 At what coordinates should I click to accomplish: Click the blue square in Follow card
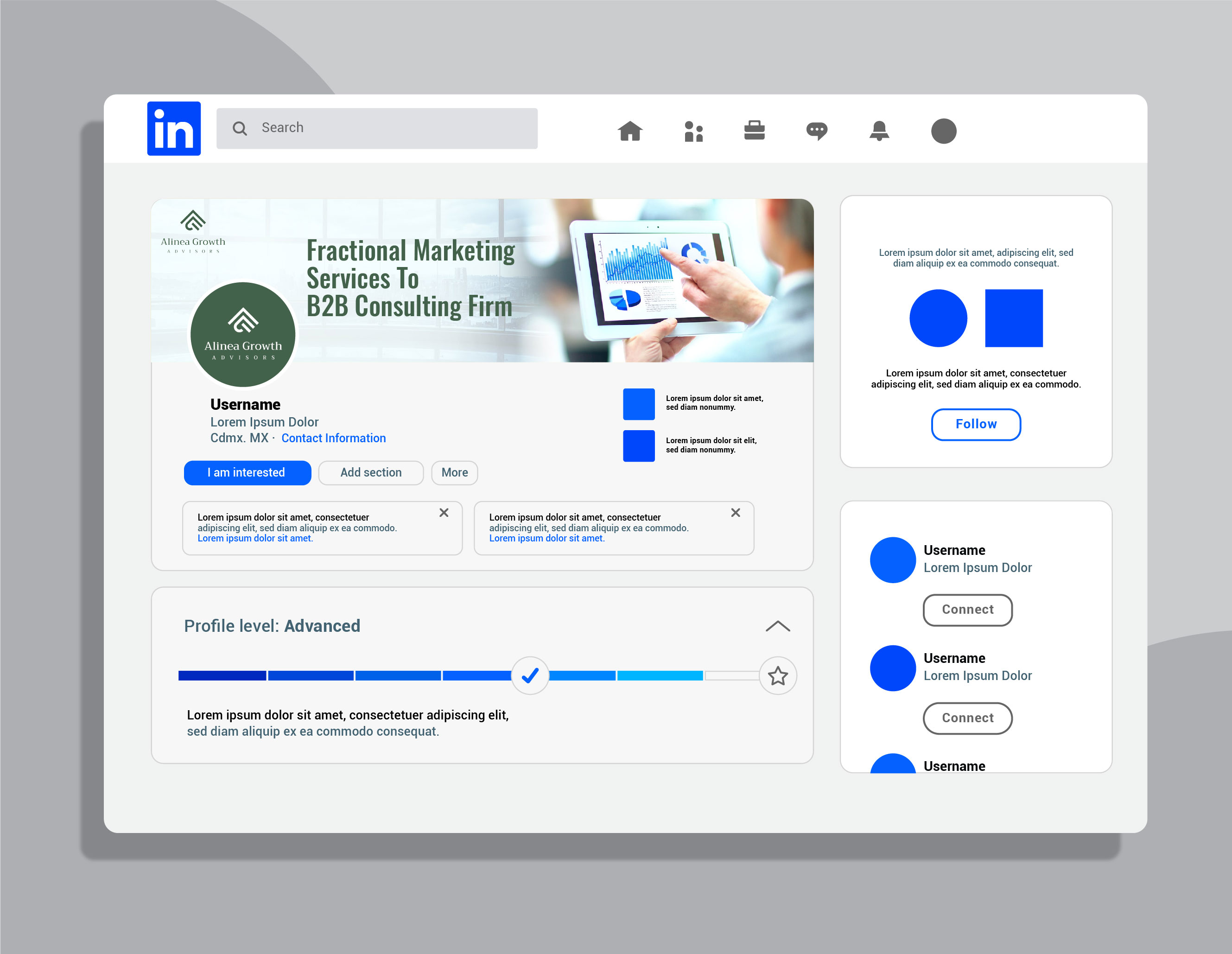pos(1014,318)
